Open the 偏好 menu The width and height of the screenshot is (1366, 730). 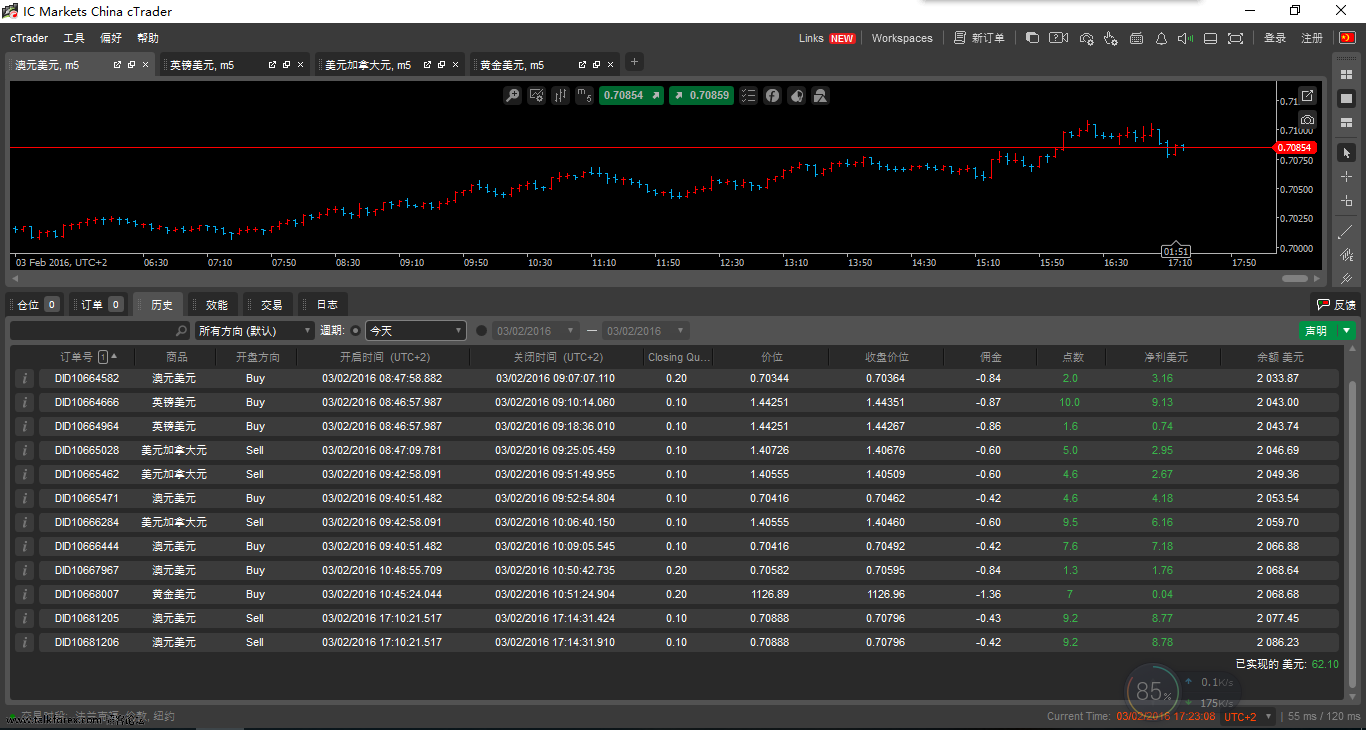pyautogui.click(x=111, y=38)
